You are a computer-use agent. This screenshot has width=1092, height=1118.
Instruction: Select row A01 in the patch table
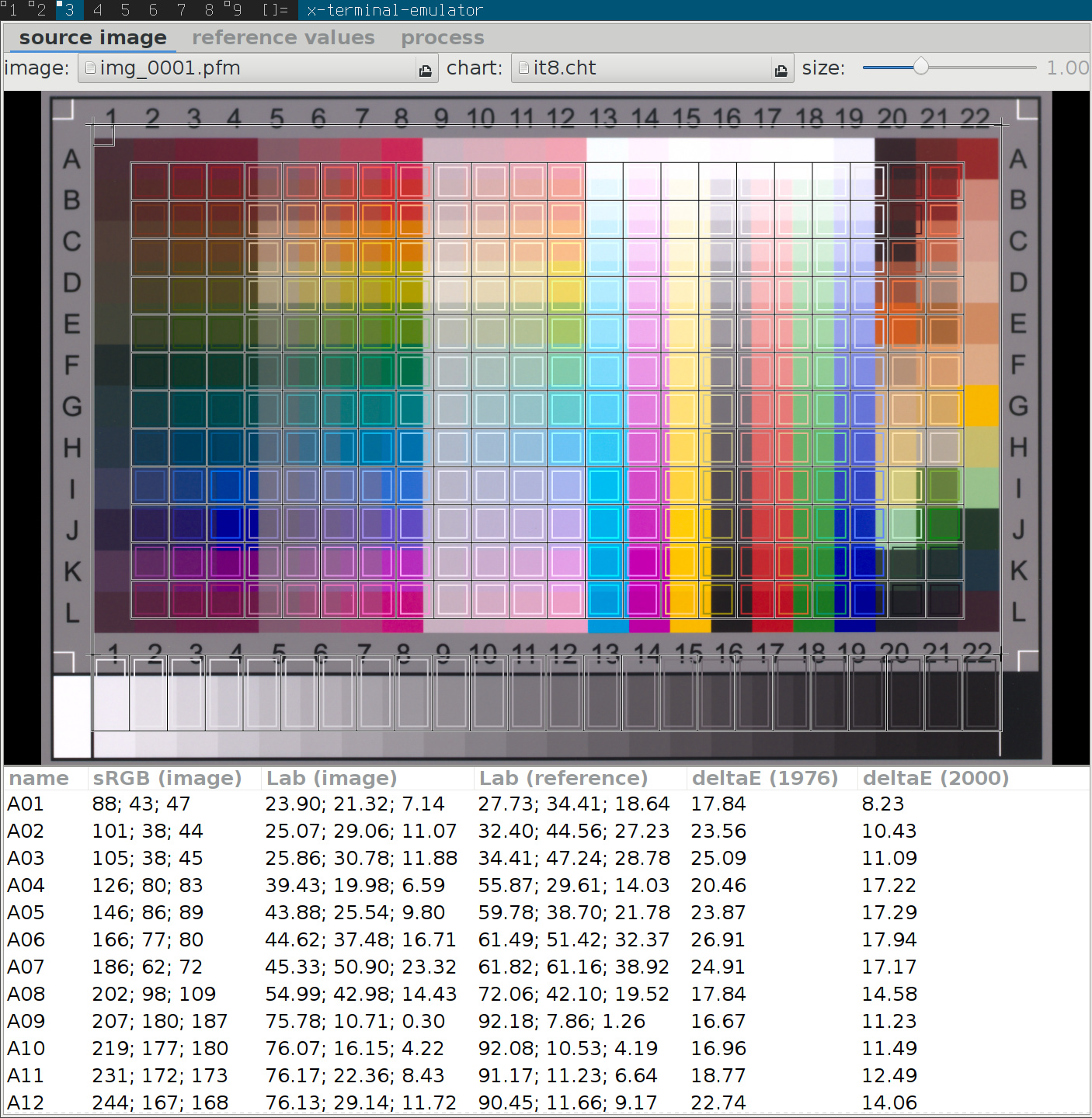click(x=546, y=804)
